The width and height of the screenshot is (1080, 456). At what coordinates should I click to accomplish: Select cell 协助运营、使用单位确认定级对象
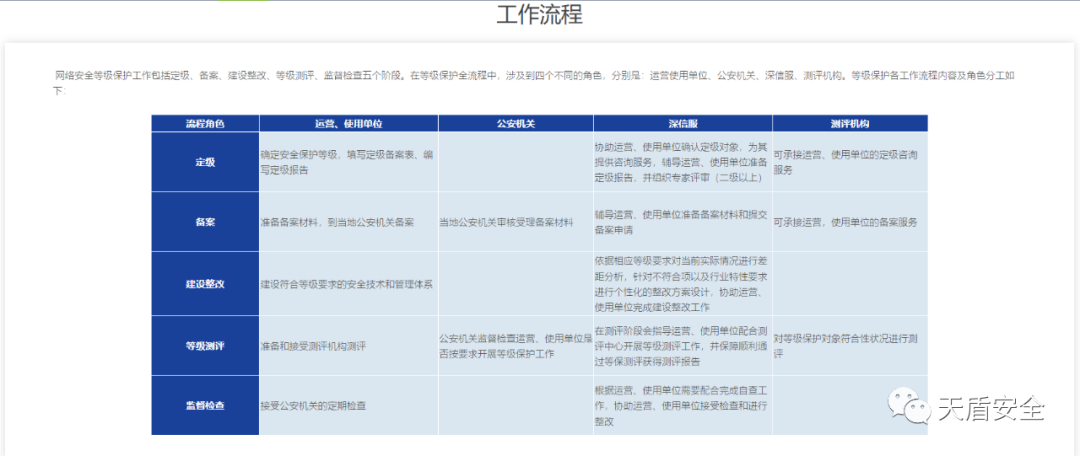click(683, 163)
